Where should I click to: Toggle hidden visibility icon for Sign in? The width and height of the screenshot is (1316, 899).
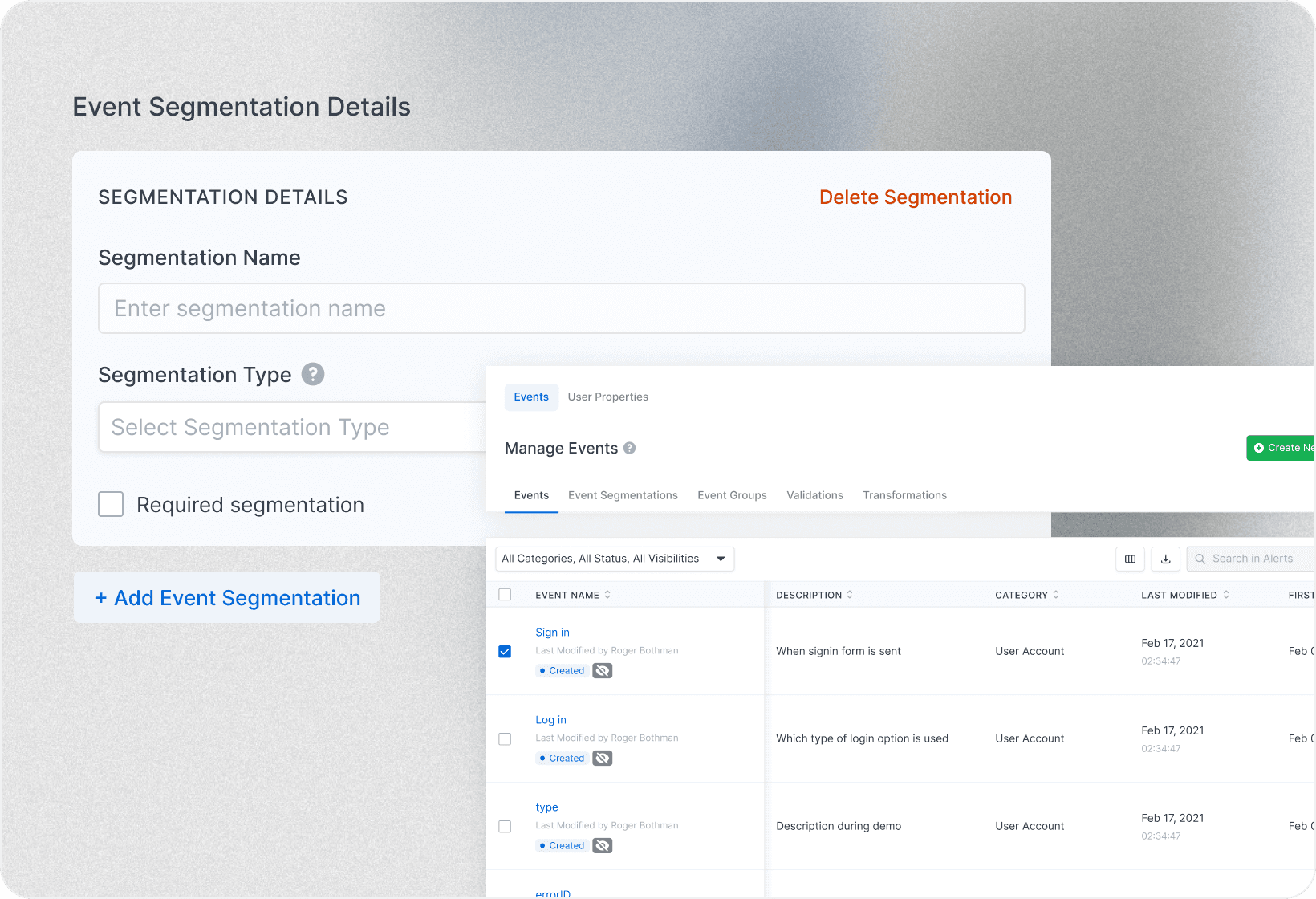click(x=603, y=671)
